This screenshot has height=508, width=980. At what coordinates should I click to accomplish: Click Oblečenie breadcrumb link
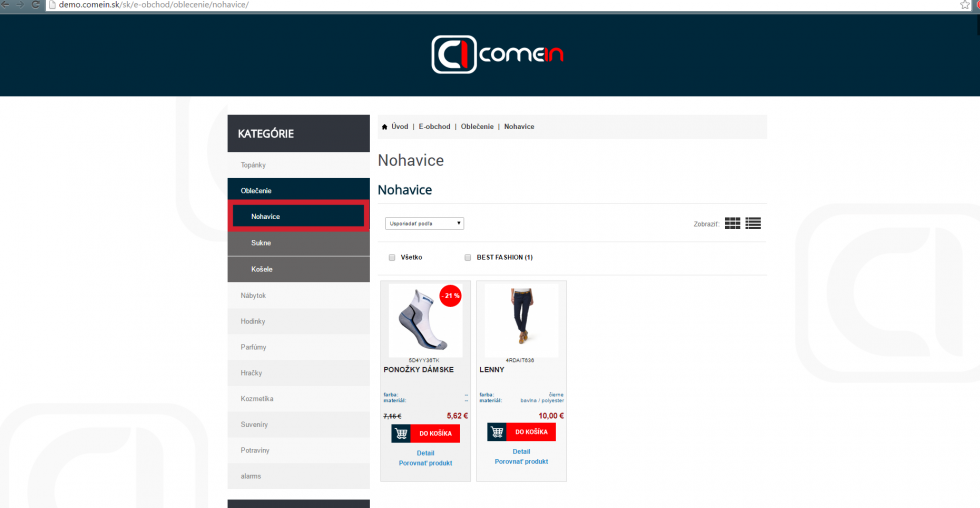coord(477,127)
